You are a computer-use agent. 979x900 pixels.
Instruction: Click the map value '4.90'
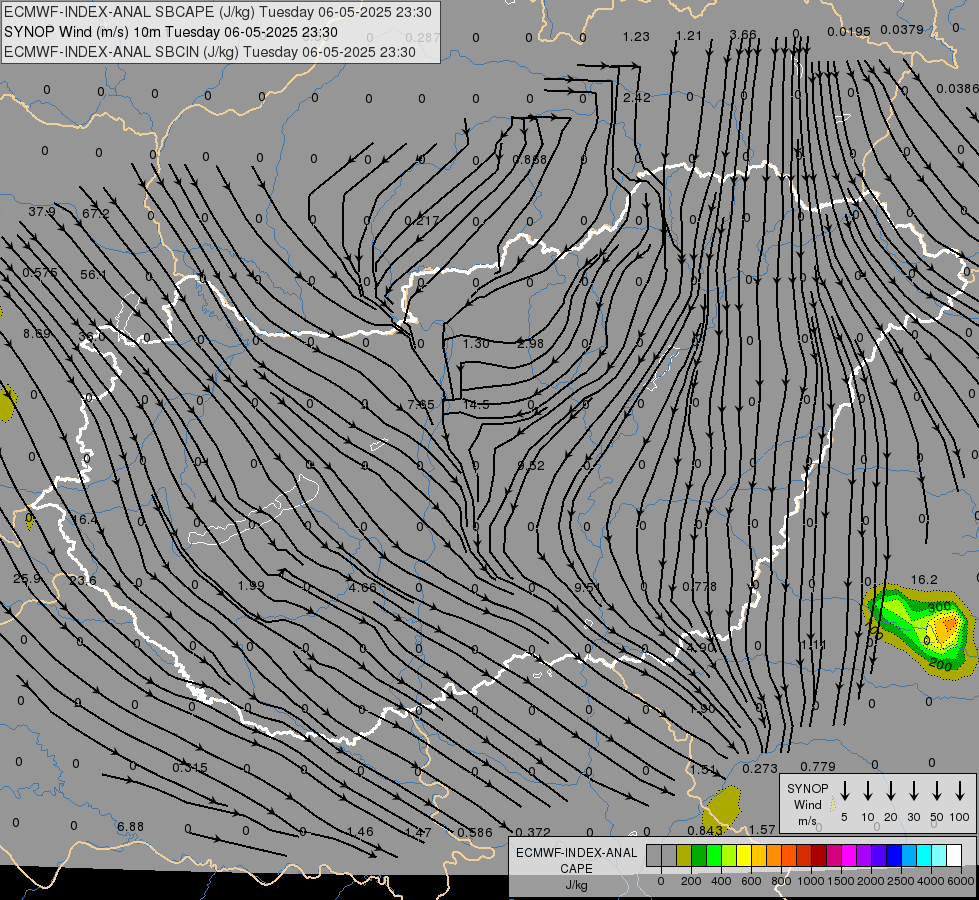point(701,647)
